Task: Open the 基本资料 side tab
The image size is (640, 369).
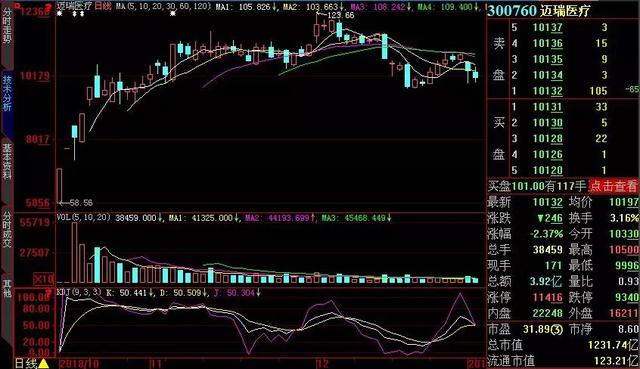Action: point(7,162)
